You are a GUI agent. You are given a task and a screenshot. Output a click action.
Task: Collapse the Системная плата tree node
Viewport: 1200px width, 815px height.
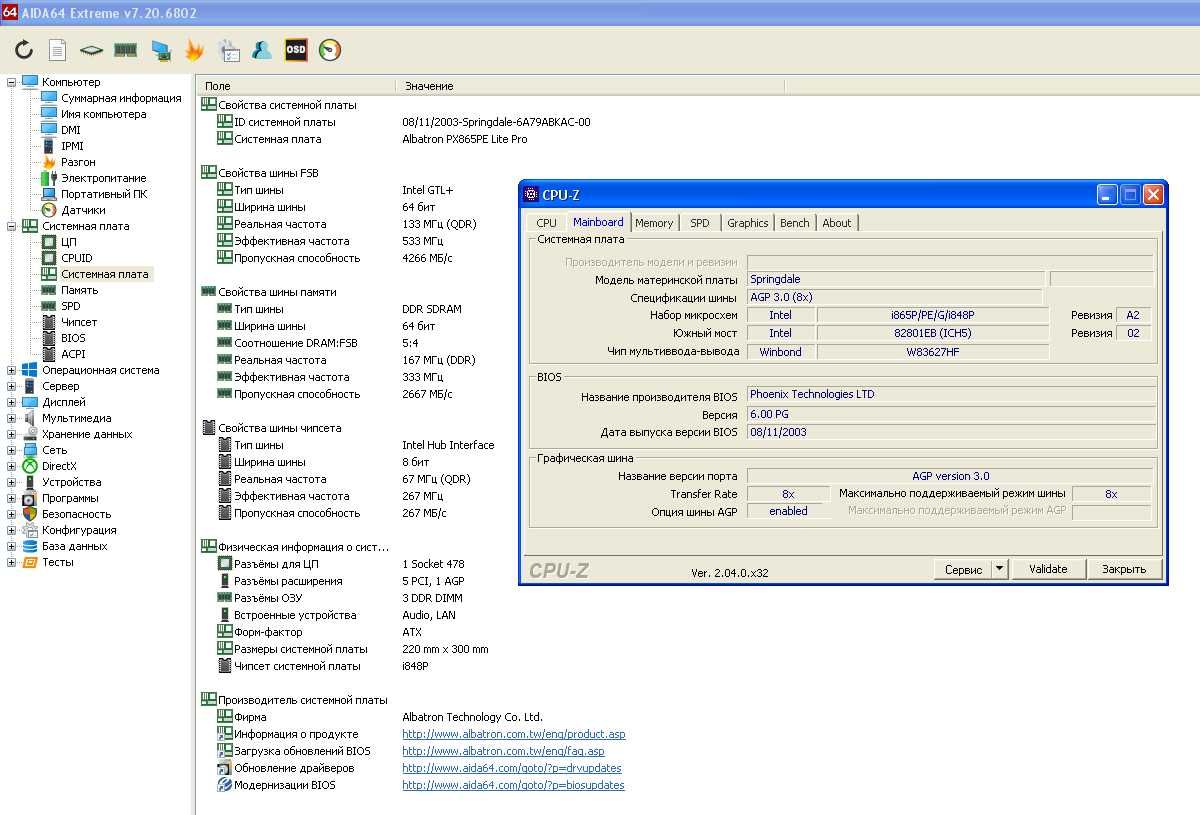pos(12,226)
